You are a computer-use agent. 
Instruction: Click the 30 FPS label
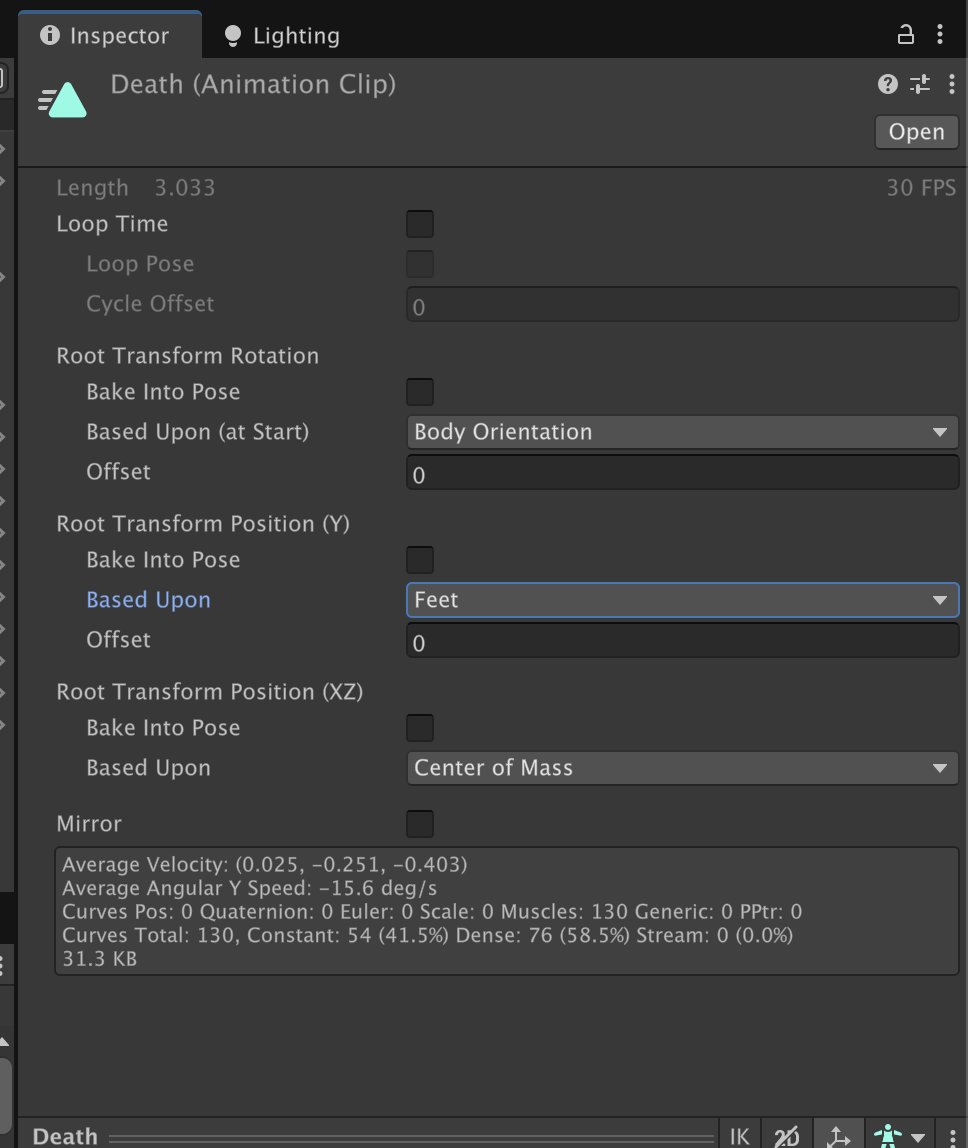coord(921,188)
